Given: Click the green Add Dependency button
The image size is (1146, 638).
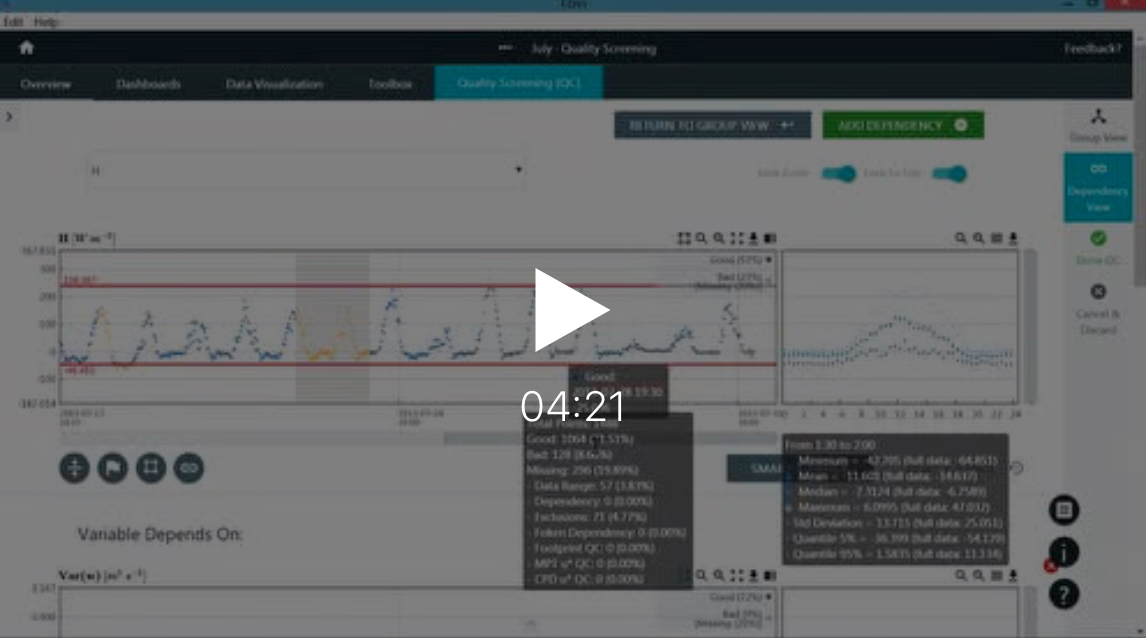Looking at the screenshot, I should (903, 125).
